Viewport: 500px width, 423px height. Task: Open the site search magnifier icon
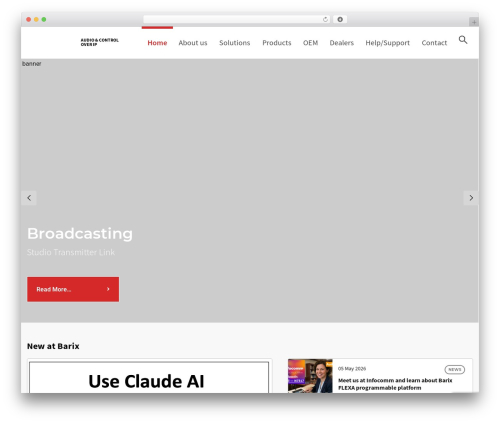pyautogui.click(x=463, y=40)
